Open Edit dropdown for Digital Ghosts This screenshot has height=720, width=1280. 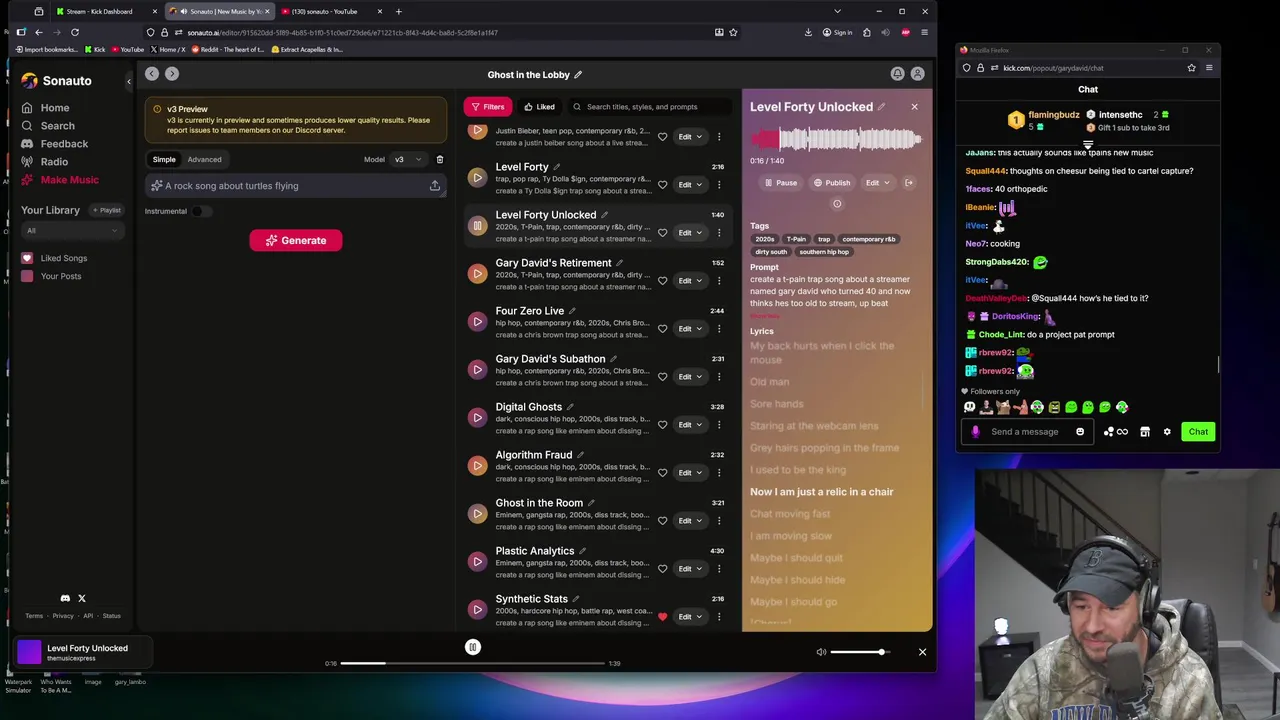click(690, 425)
